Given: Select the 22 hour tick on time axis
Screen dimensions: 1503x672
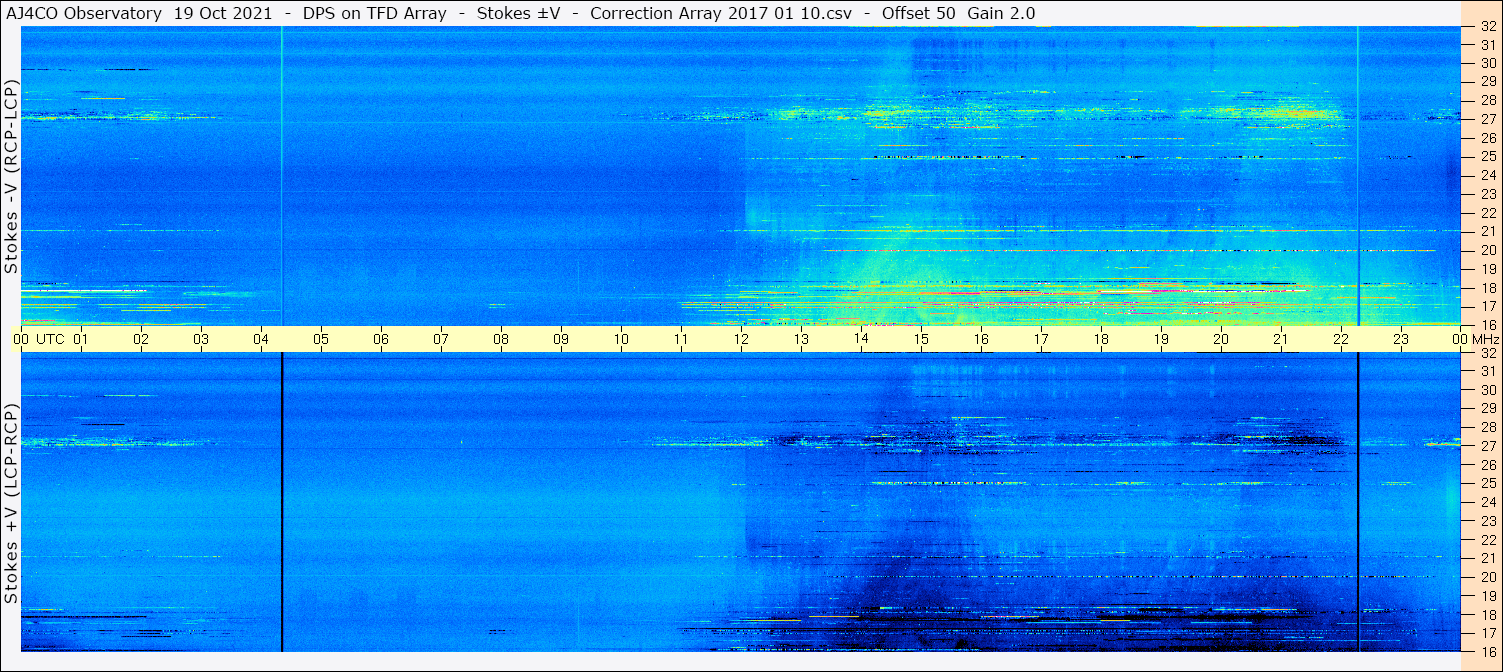Looking at the screenshot, I should click(1341, 339).
